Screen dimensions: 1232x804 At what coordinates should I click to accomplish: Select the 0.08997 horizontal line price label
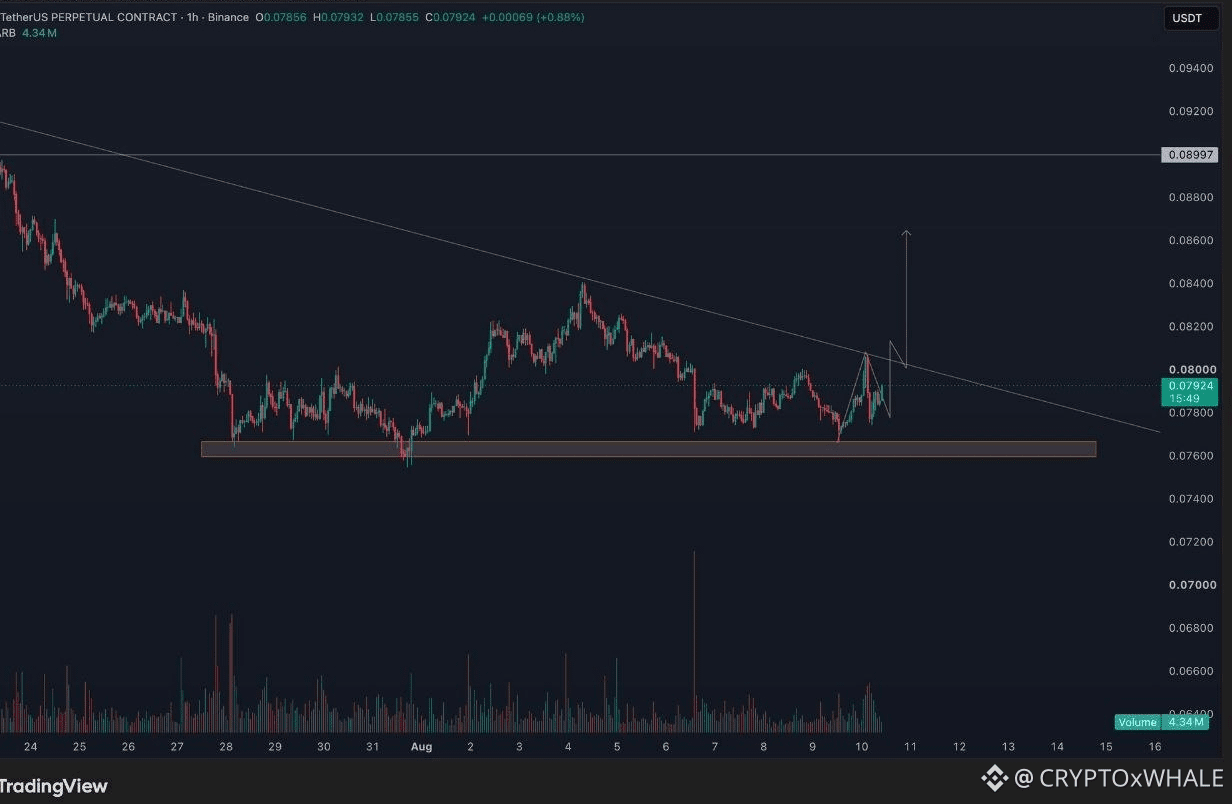pos(1190,155)
